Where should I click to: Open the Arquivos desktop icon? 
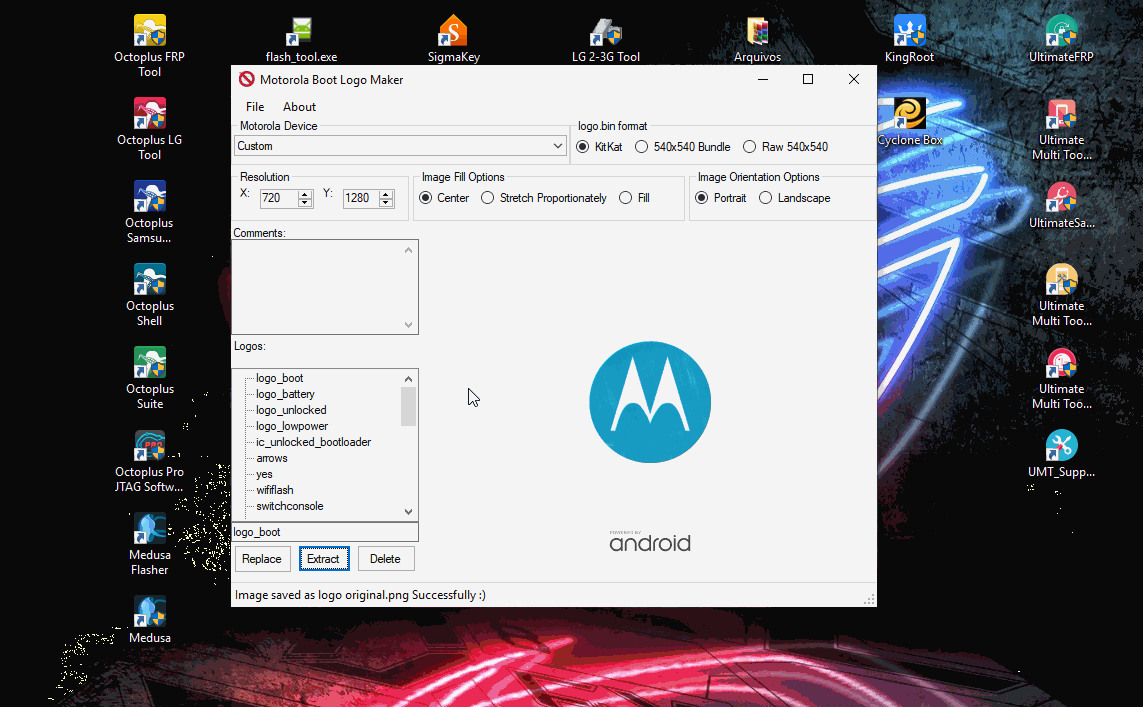coord(757,39)
